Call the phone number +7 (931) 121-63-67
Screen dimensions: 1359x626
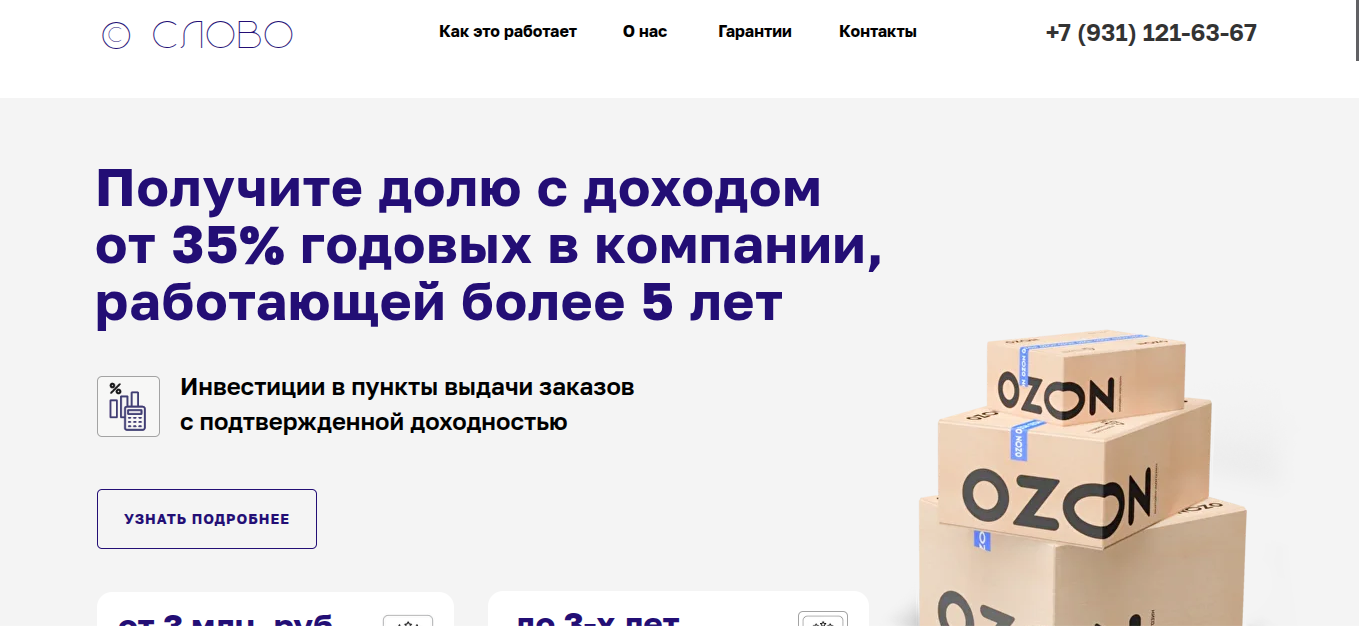1151,33
